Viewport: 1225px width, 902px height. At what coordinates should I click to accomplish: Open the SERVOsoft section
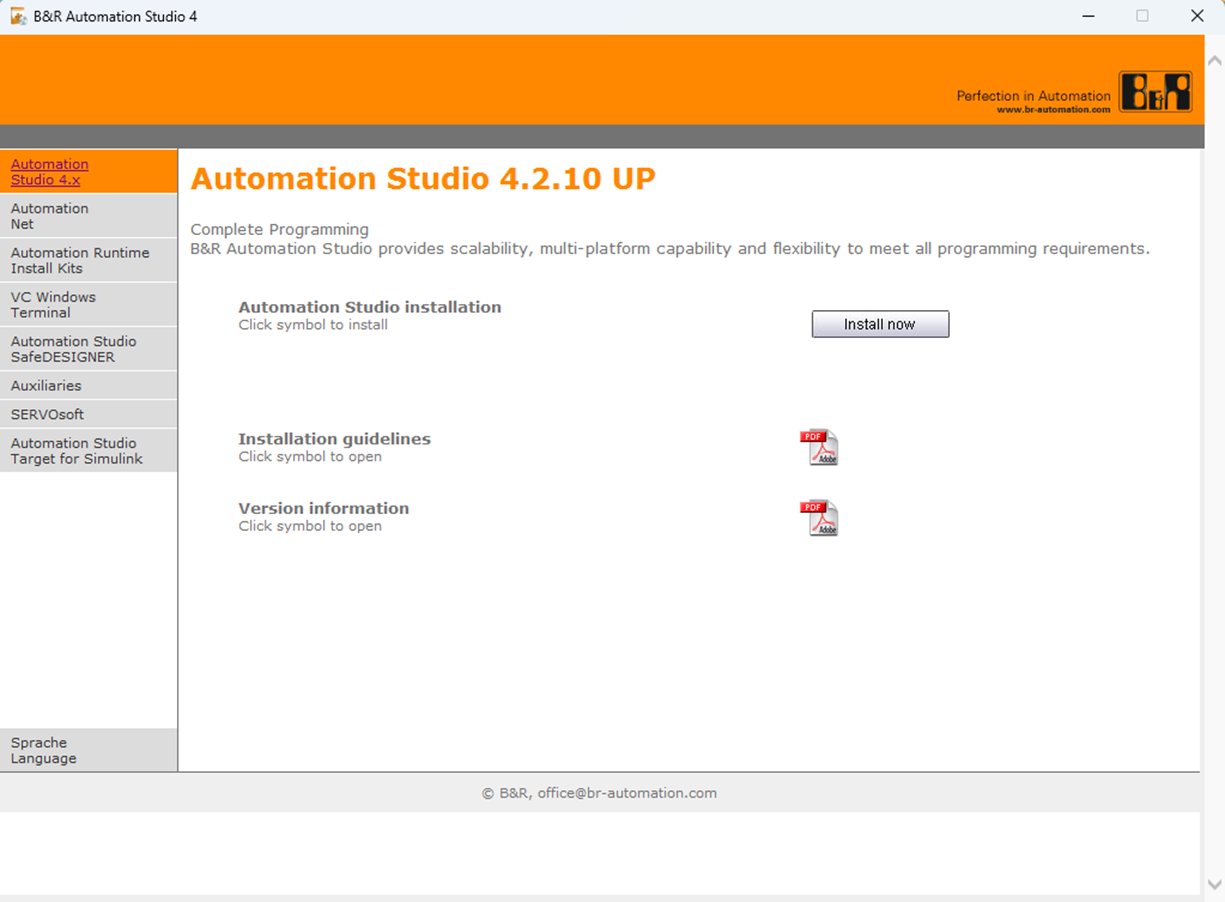[46, 414]
